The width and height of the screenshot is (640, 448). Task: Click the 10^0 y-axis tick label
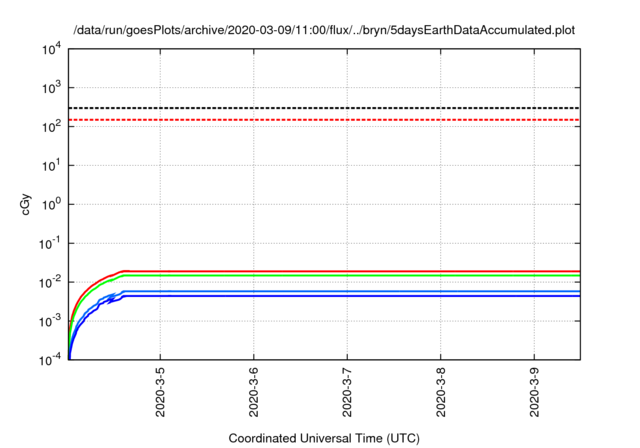[51, 204]
